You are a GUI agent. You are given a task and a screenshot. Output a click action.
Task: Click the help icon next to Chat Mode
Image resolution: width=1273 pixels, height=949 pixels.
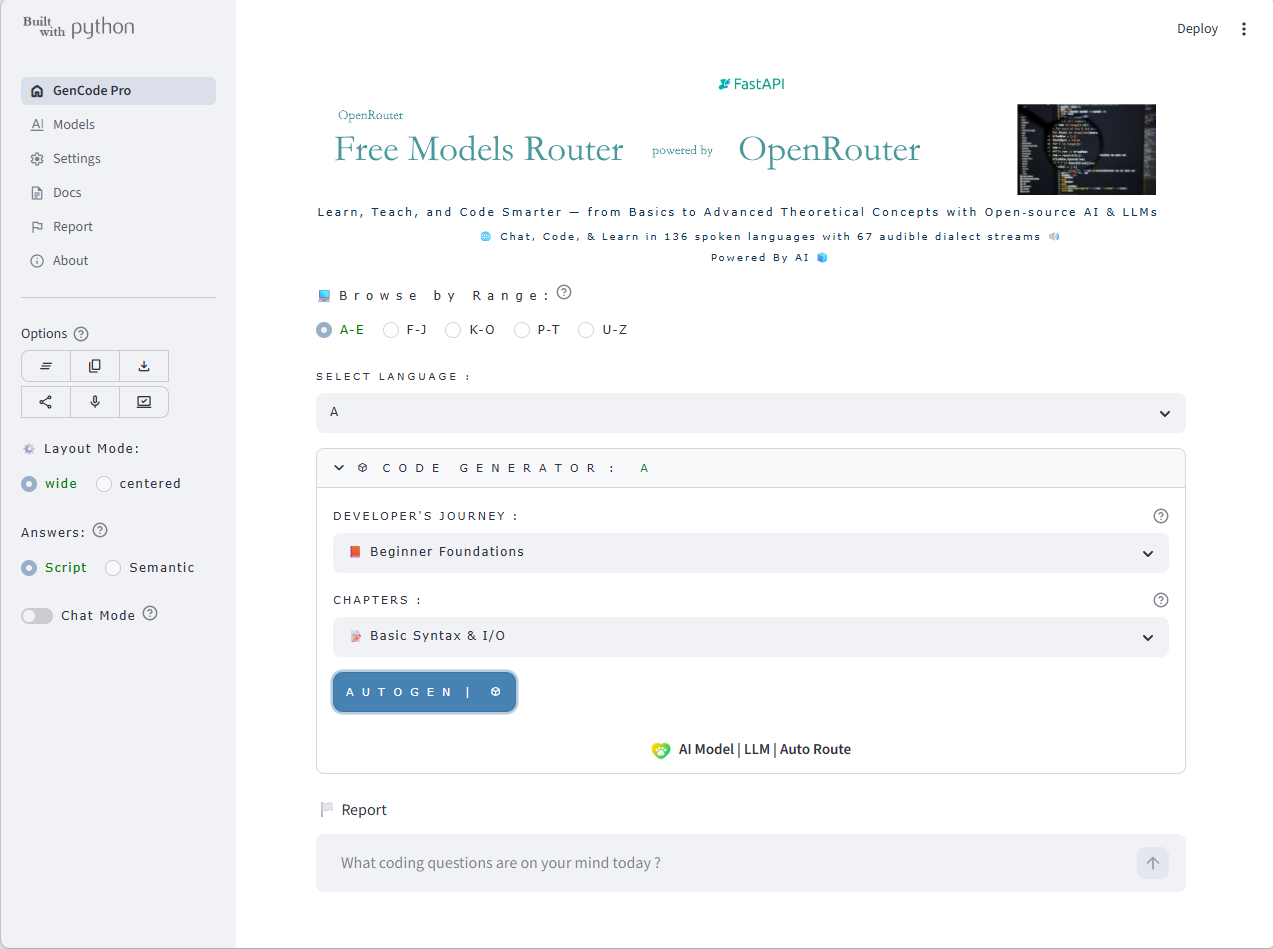click(x=150, y=613)
